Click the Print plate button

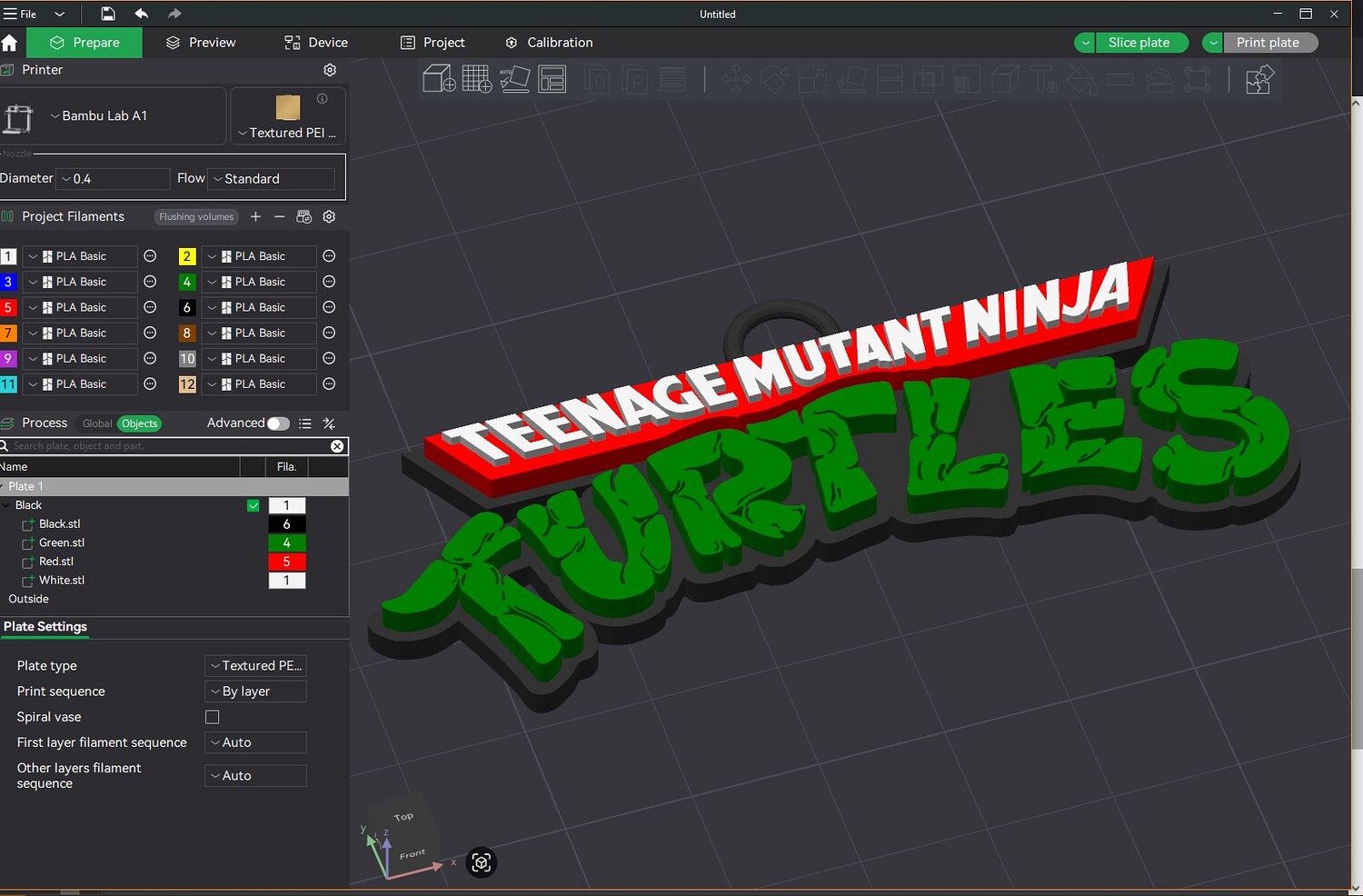pos(1270,43)
